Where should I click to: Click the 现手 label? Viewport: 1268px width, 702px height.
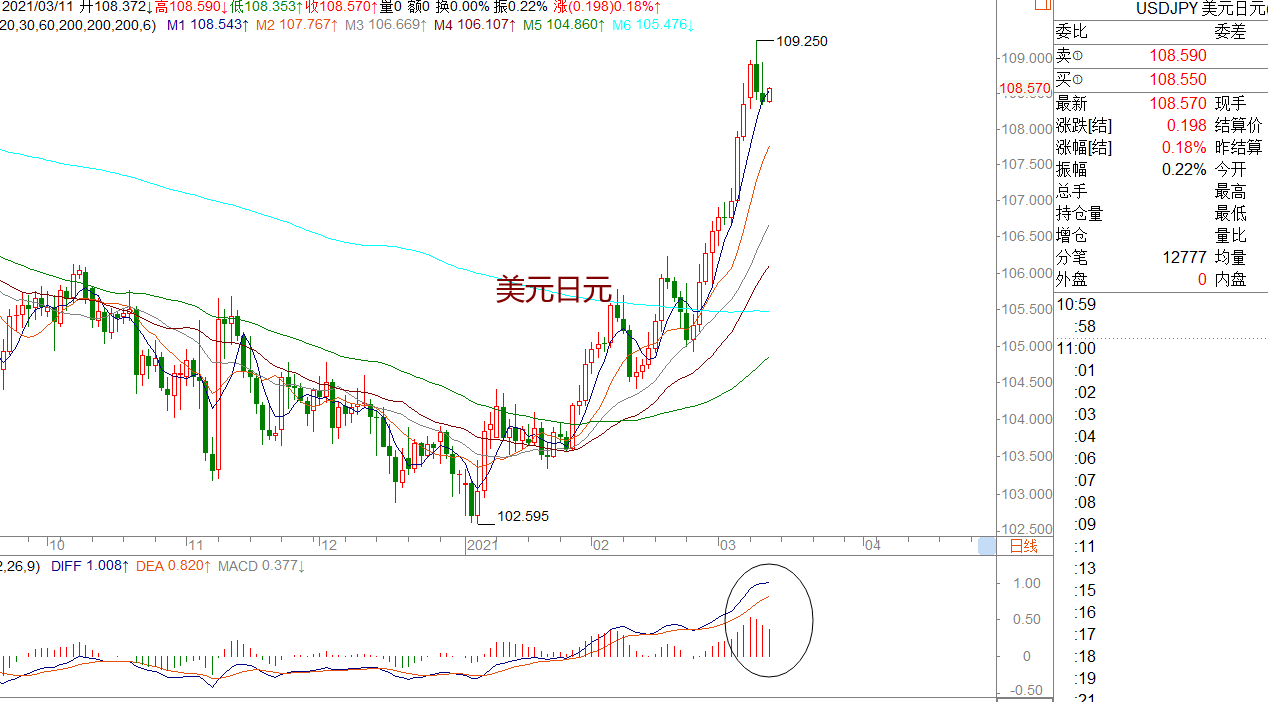tap(1231, 104)
